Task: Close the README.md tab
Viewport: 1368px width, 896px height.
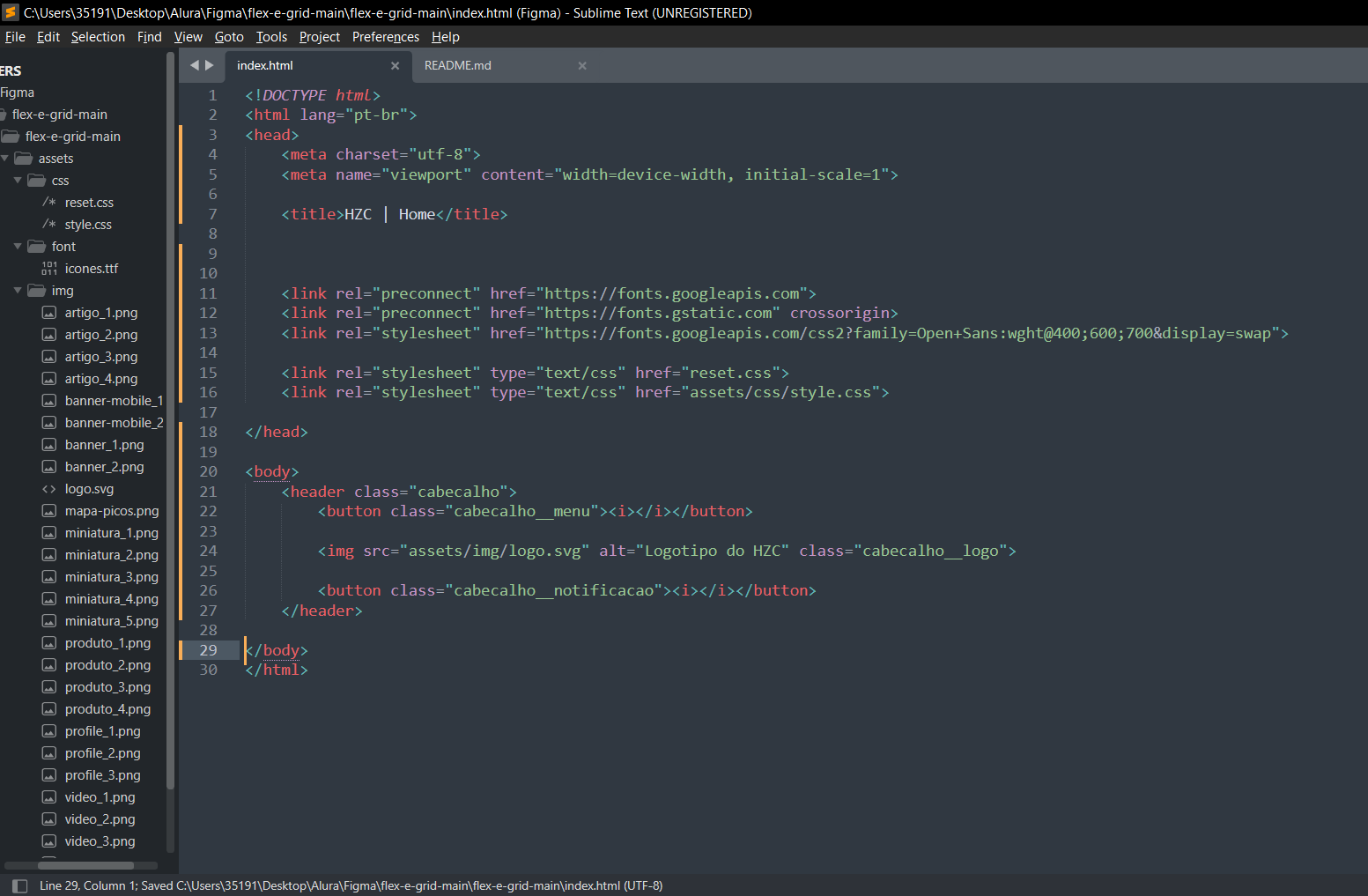Action: (x=582, y=66)
